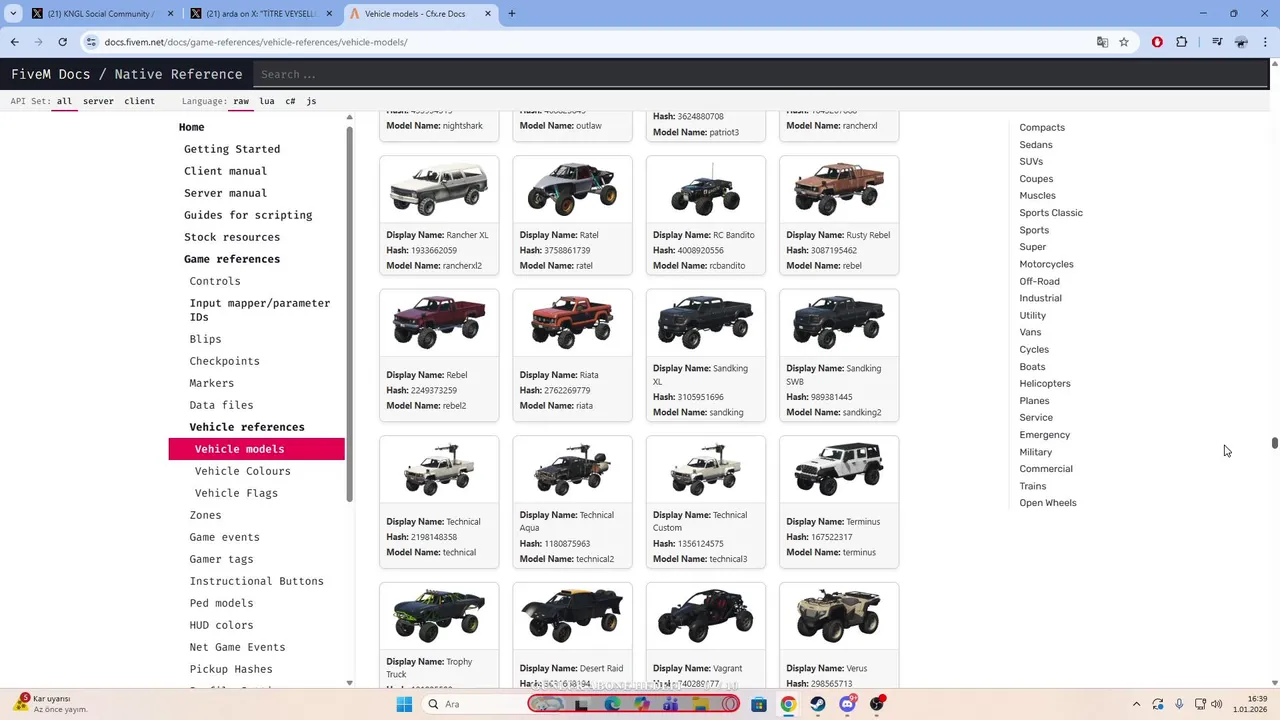
Task: Jump to Motorcycles category
Action: coord(1046,264)
